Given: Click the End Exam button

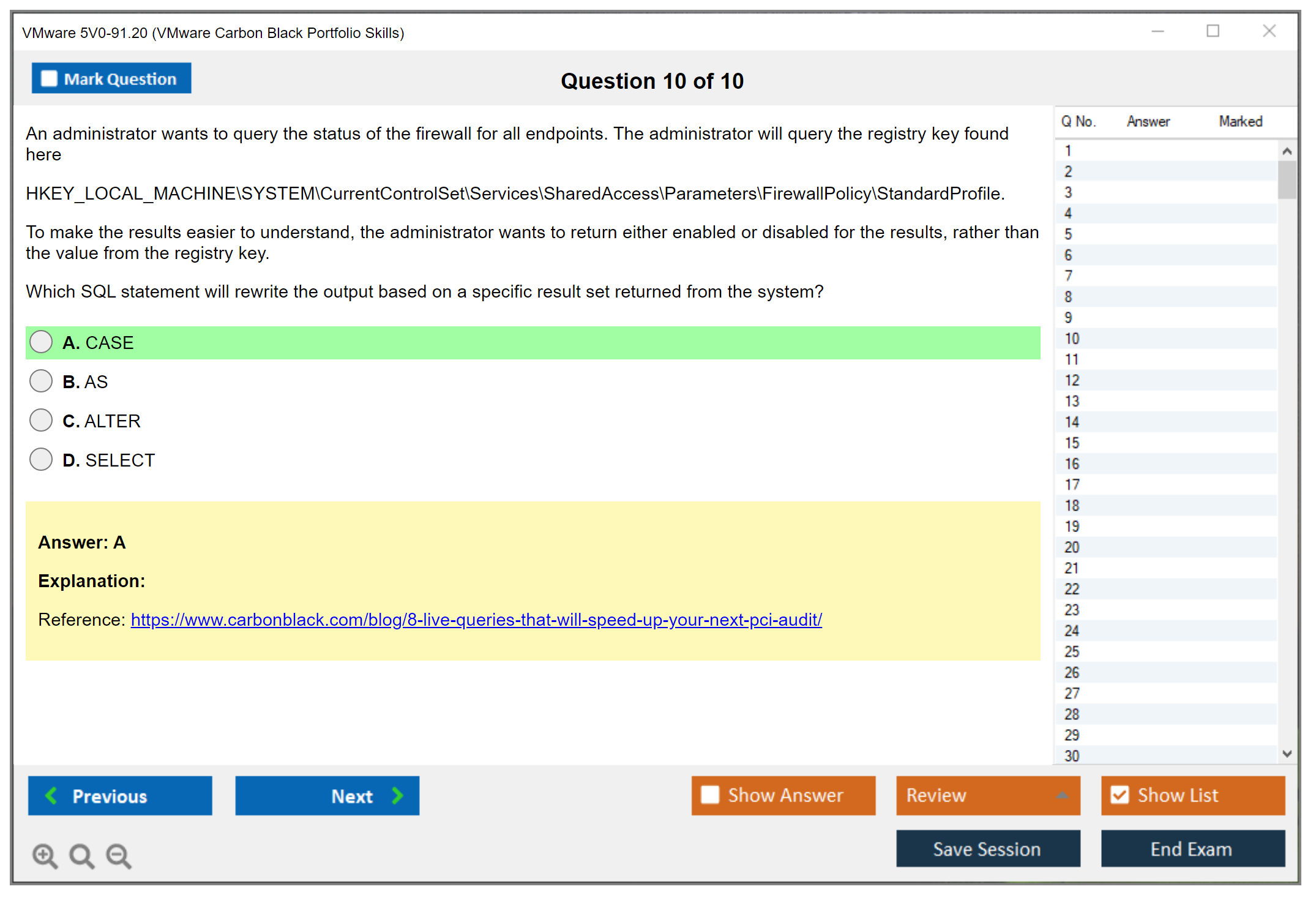Looking at the screenshot, I should click(x=1192, y=849).
